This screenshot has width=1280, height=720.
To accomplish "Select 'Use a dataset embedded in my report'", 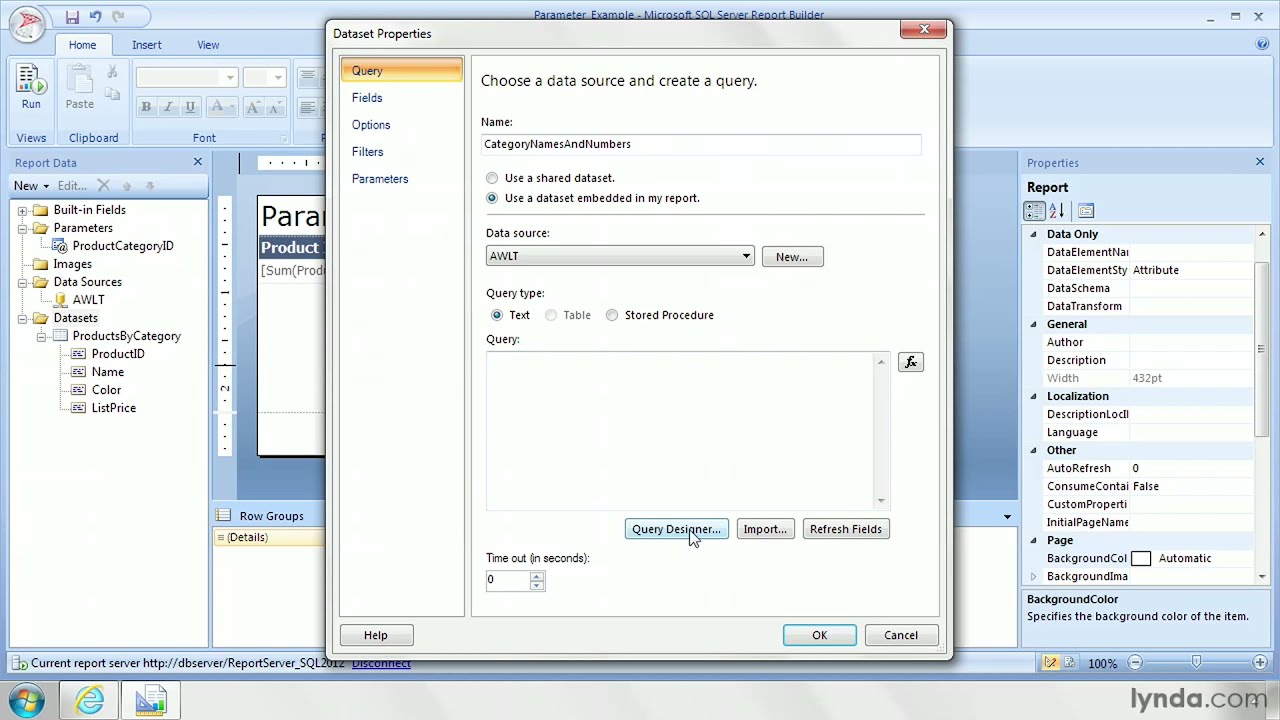I will [492, 198].
